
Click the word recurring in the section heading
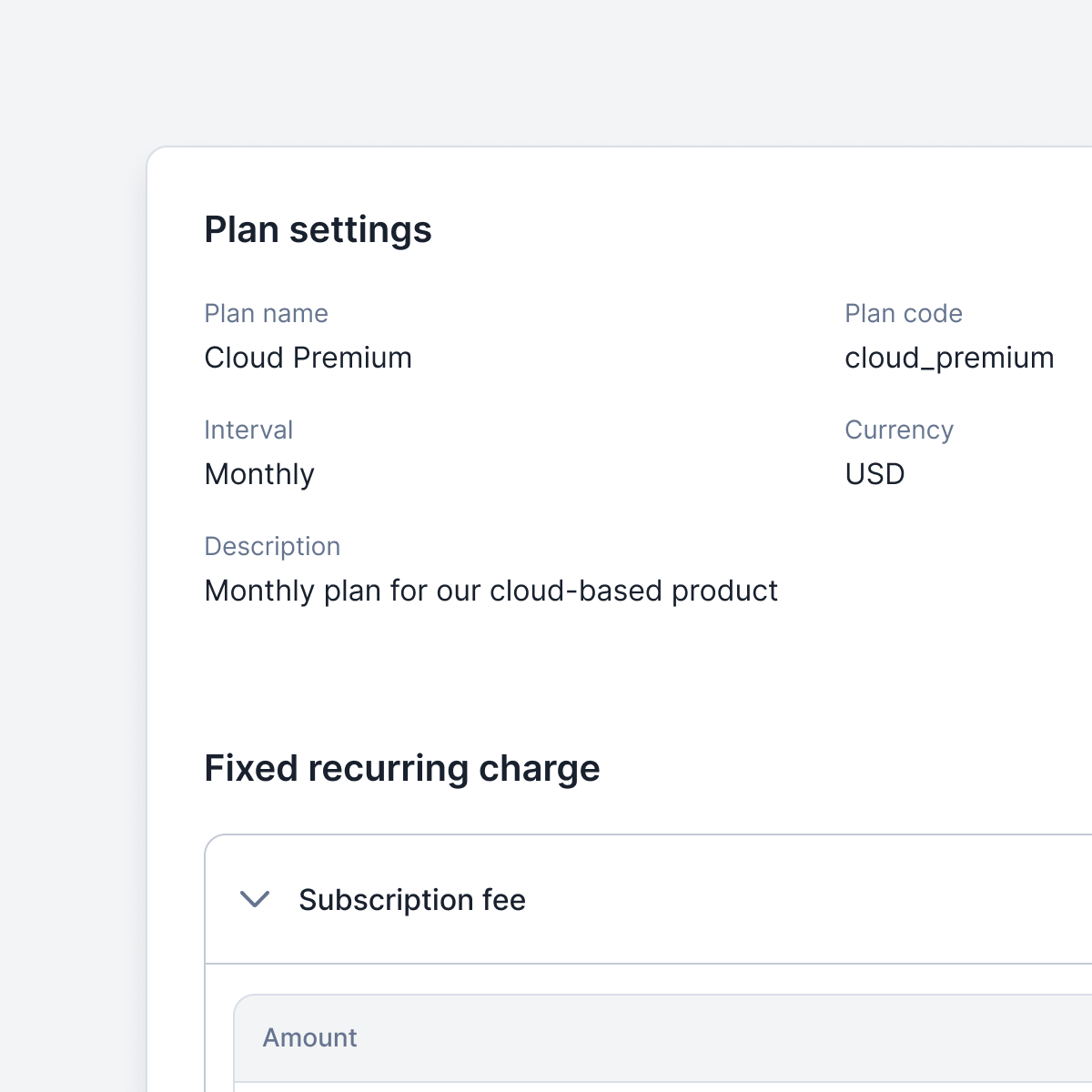pyautogui.click(x=389, y=768)
